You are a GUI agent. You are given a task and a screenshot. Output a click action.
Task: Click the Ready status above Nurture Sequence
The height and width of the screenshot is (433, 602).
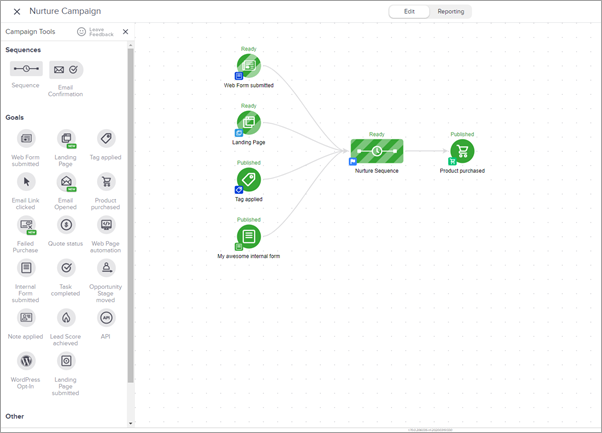(377, 134)
